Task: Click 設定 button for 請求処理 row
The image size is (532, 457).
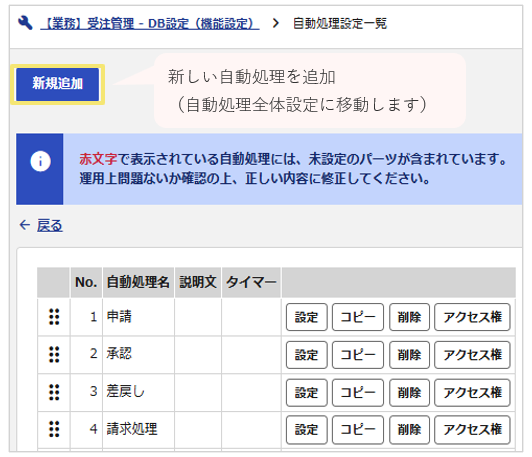Action: point(307,430)
